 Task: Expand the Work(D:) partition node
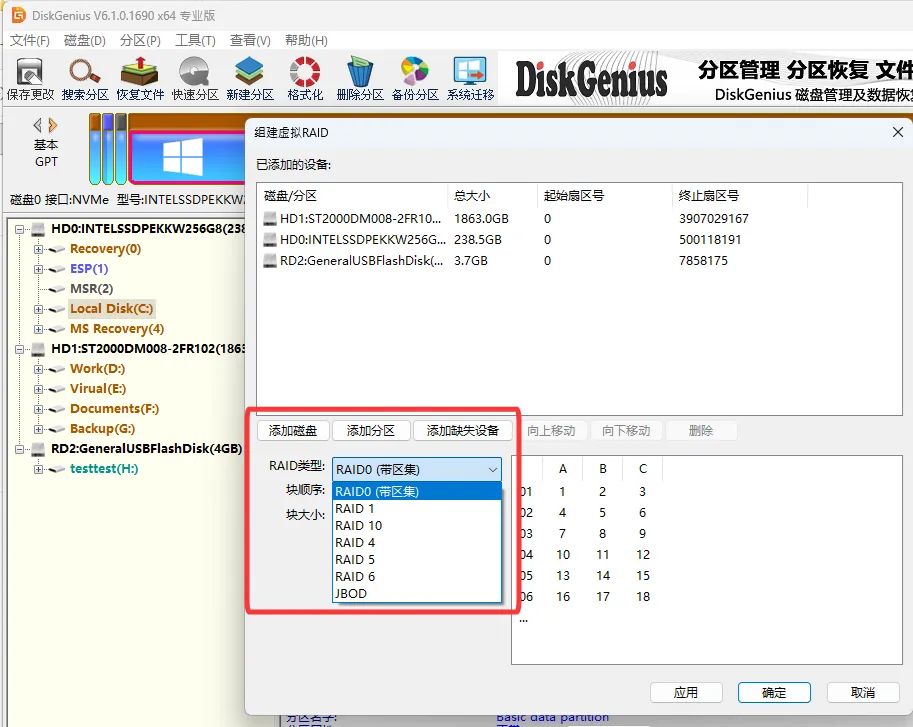coord(38,369)
